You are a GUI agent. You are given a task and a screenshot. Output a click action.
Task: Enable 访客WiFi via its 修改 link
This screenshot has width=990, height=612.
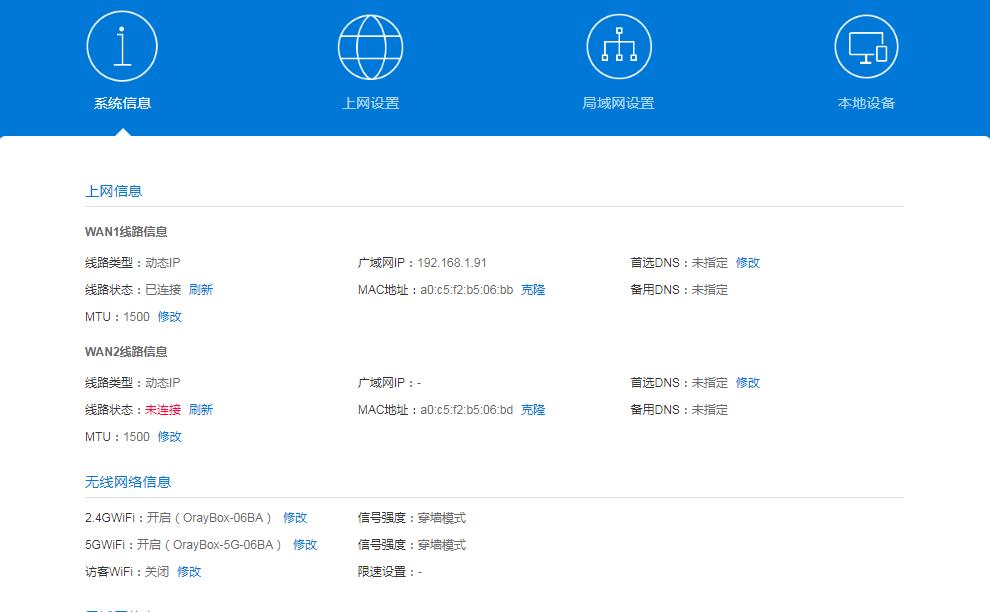tap(189, 571)
